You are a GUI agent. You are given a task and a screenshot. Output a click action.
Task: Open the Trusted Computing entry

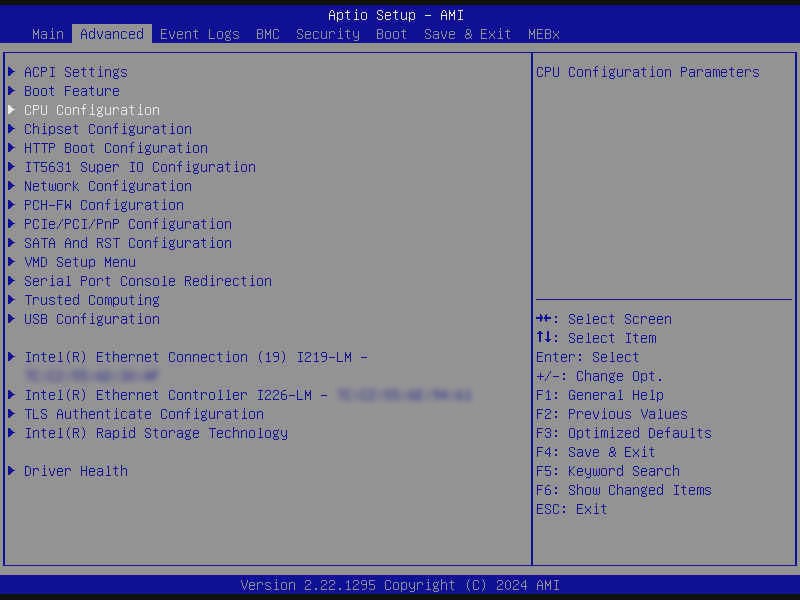tap(91, 300)
